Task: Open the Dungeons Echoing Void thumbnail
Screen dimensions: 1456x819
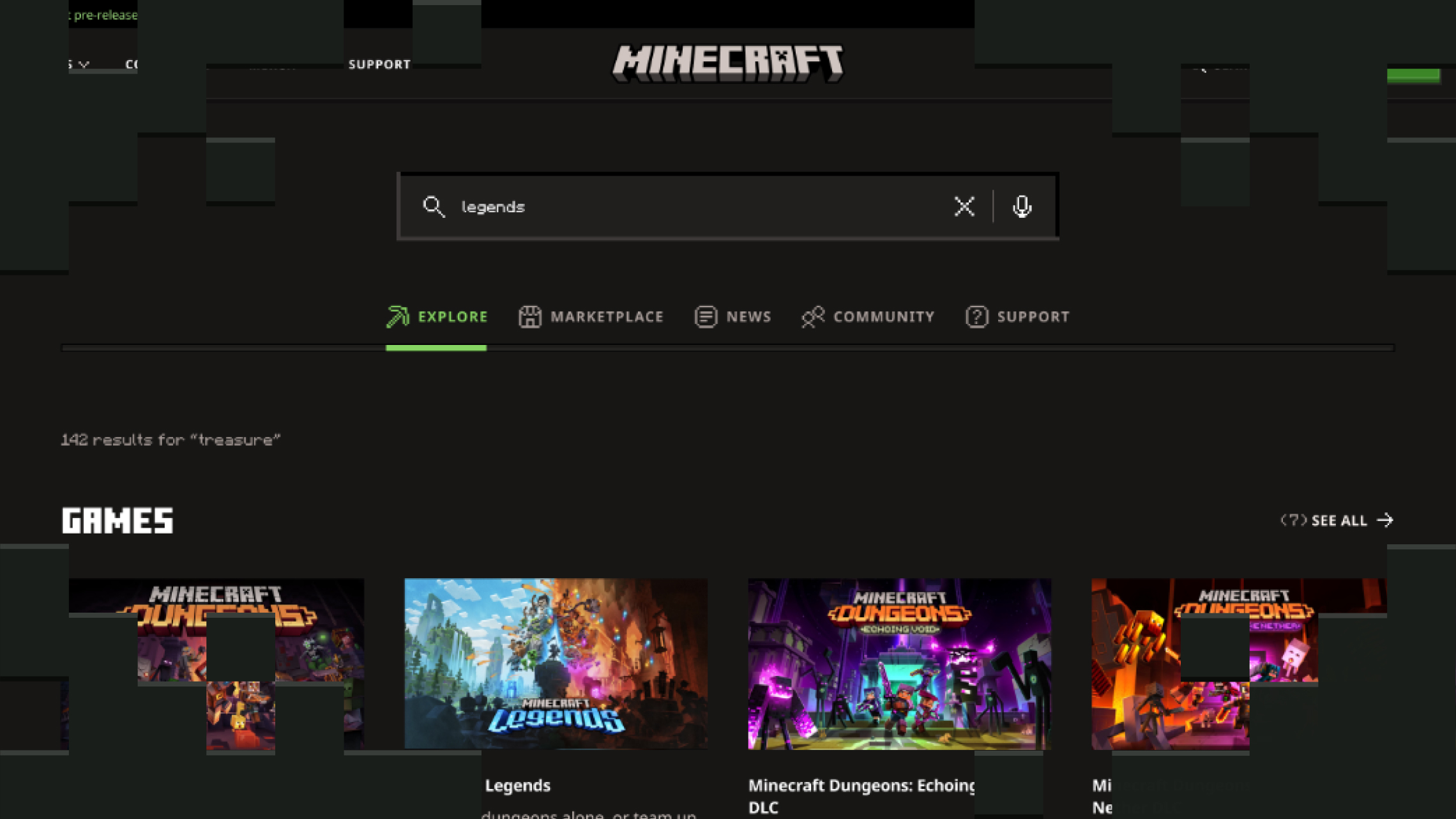Action: click(x=899, y=663)
